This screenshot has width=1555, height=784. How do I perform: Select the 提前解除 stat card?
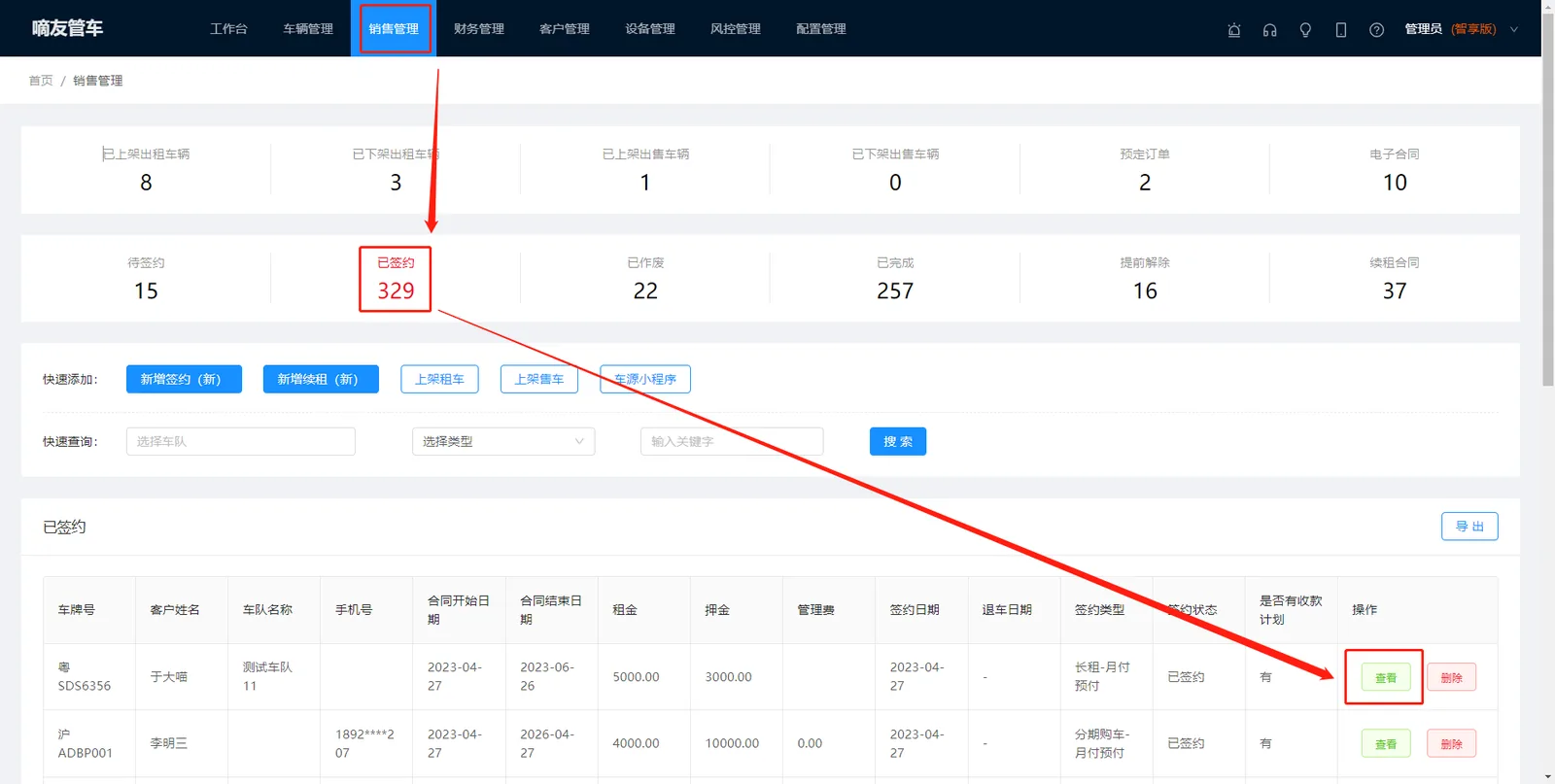(1145, 279)
